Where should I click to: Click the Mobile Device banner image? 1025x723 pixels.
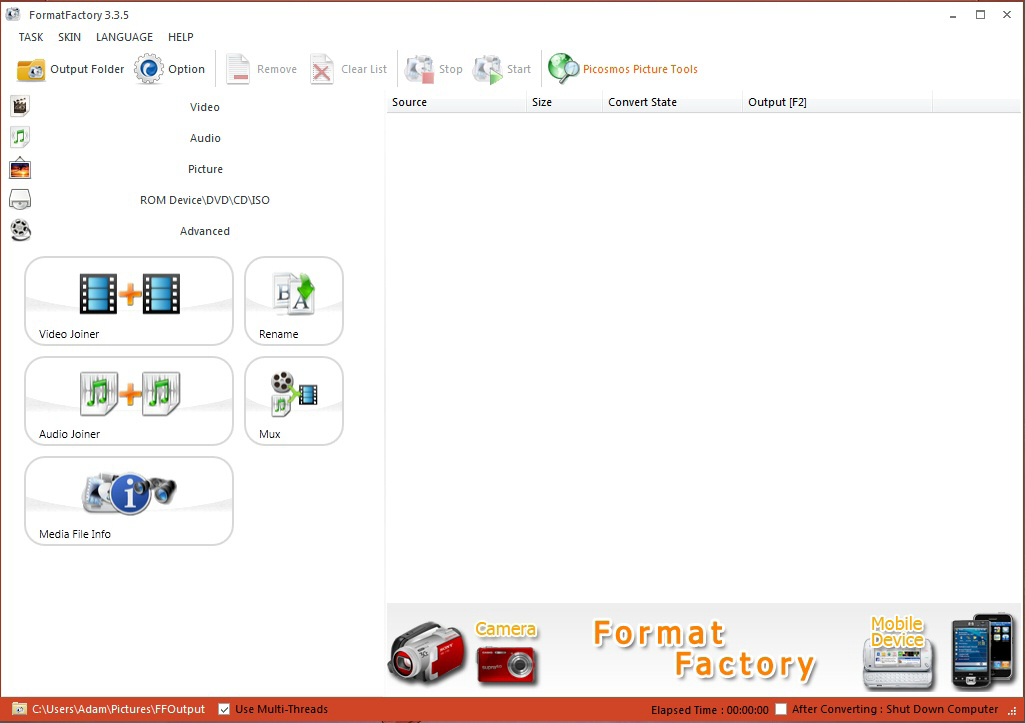coord(937,651)
